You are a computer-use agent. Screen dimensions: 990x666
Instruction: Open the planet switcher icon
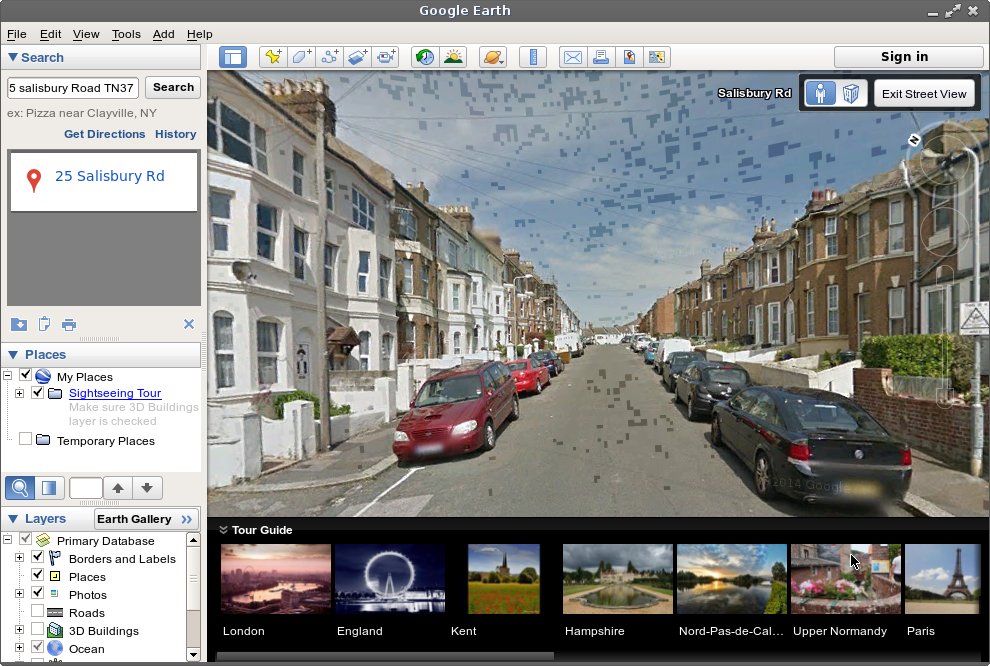coord(492,57)
